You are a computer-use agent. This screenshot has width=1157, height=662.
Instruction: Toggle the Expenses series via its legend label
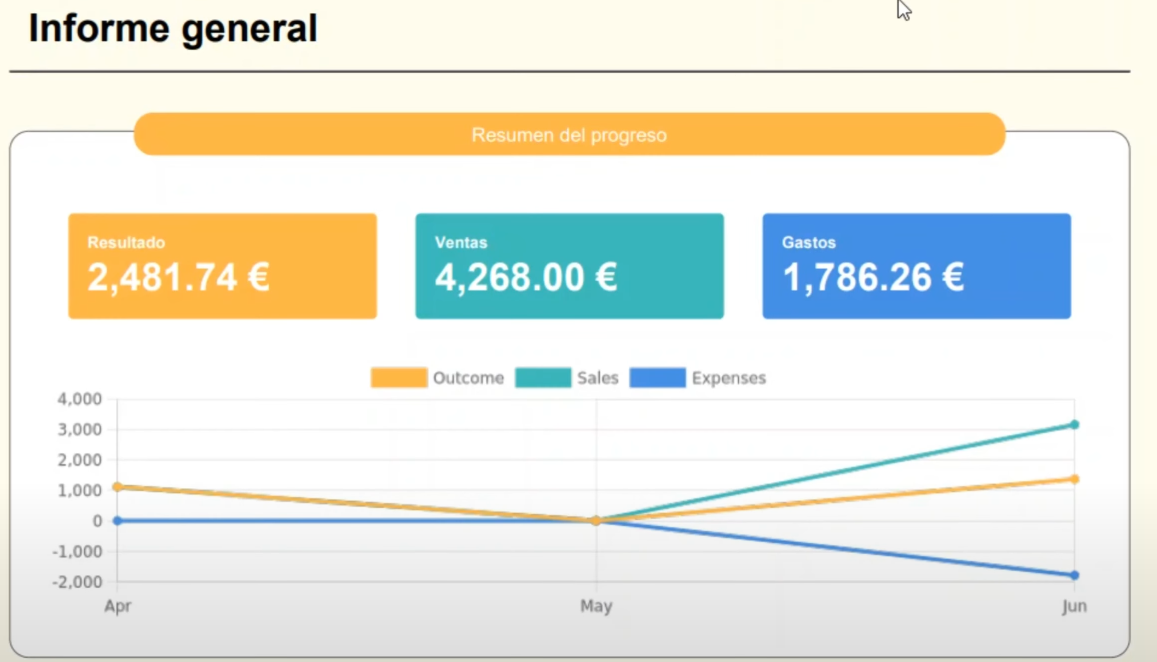(728, 378)
